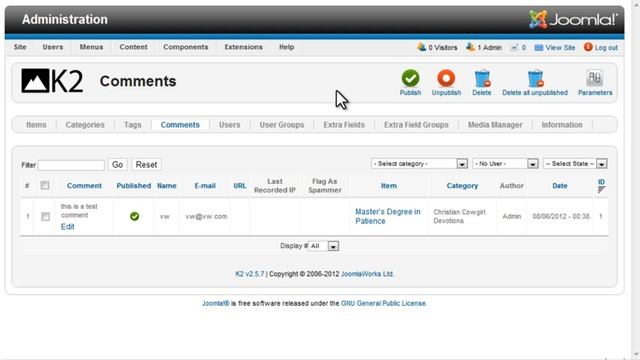Click the Delete trash icon
The height and width of the screenshot is (360, 640).
tap(482, 78)
